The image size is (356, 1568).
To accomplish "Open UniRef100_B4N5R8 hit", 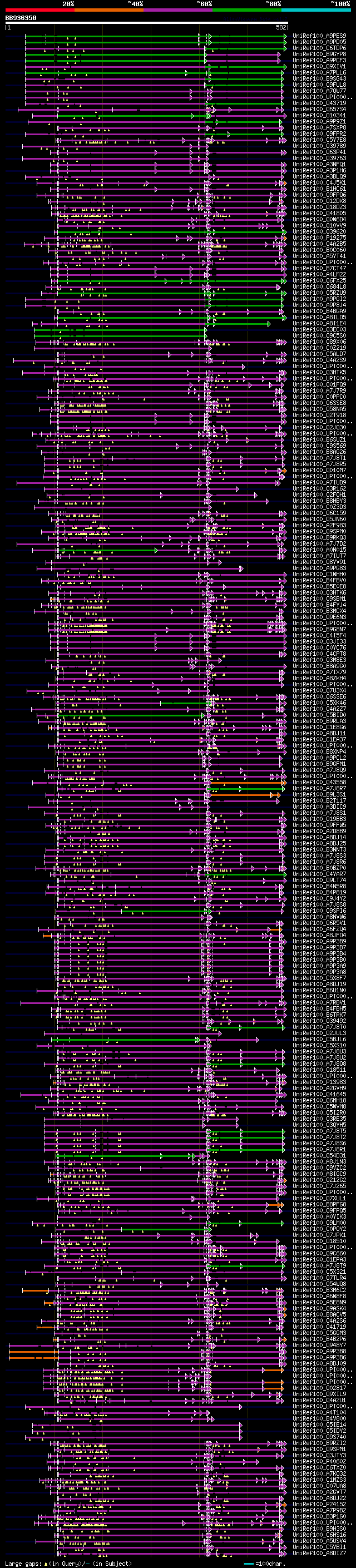I will 319,887.
